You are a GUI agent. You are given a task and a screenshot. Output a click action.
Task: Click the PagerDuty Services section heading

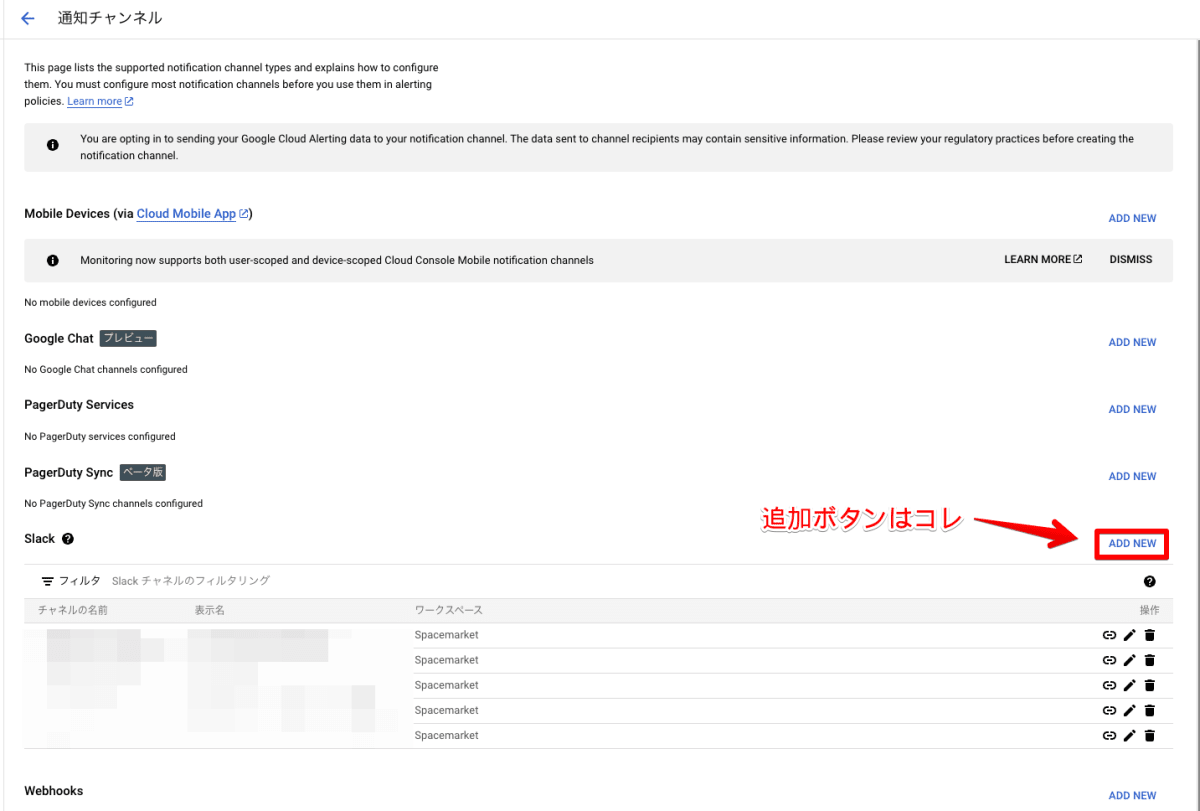click(79, 405)
